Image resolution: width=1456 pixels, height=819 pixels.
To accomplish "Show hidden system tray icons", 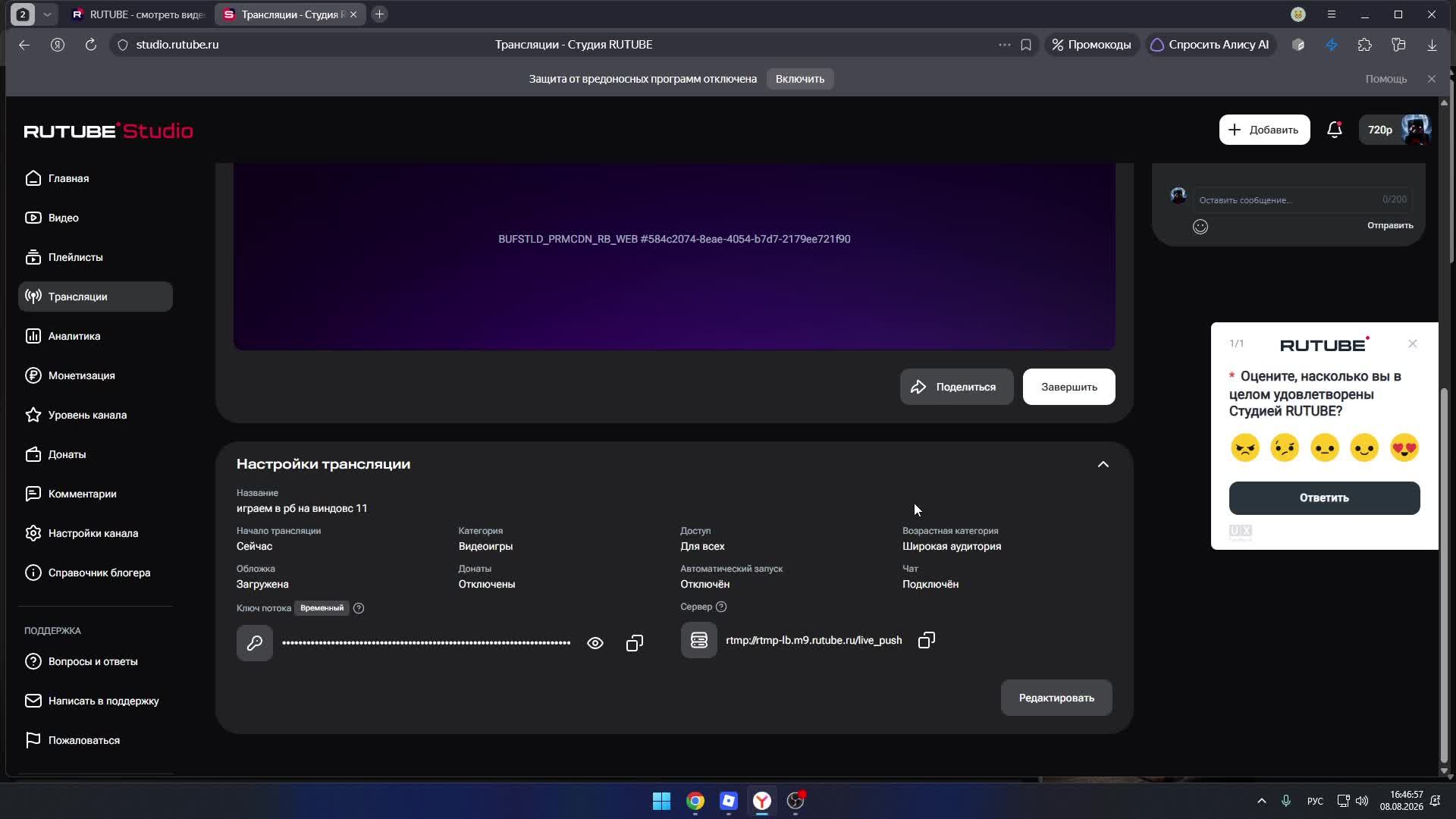I will [x=1261, y=801].
